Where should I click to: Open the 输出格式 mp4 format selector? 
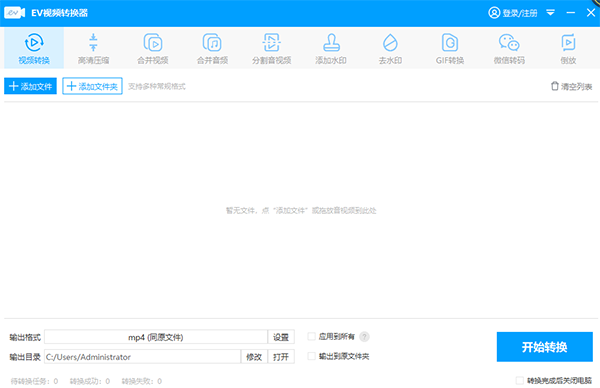pyautogui.click(x=156, y=337)
